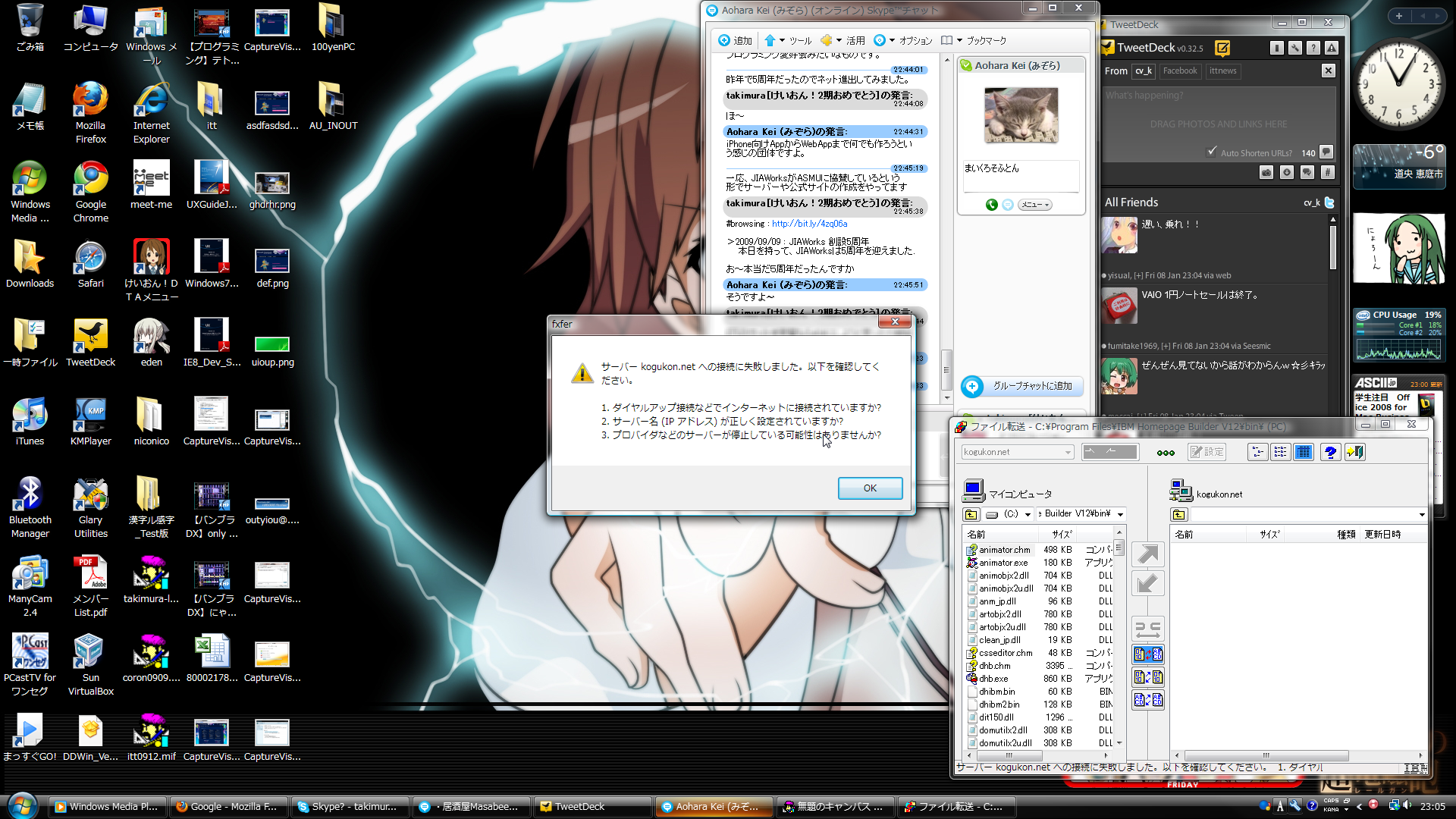Click TweetDeck warning triangle icon

(x=1332, y=48)
